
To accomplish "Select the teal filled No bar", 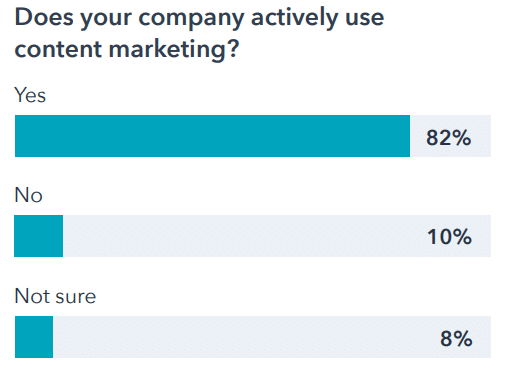I will tap(39, 236).
